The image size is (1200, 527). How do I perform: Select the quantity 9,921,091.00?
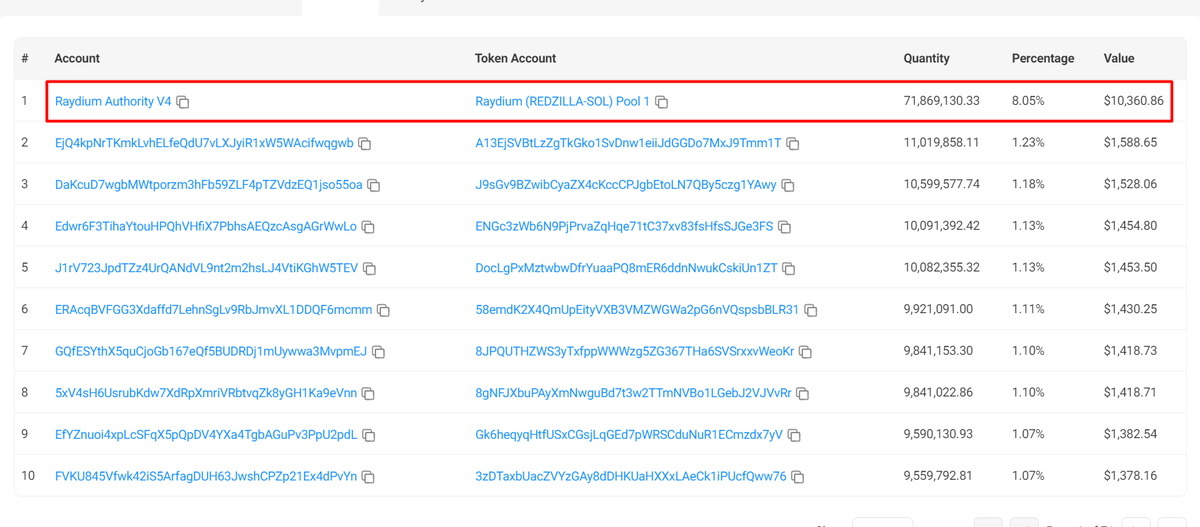[x=938, y=310]
